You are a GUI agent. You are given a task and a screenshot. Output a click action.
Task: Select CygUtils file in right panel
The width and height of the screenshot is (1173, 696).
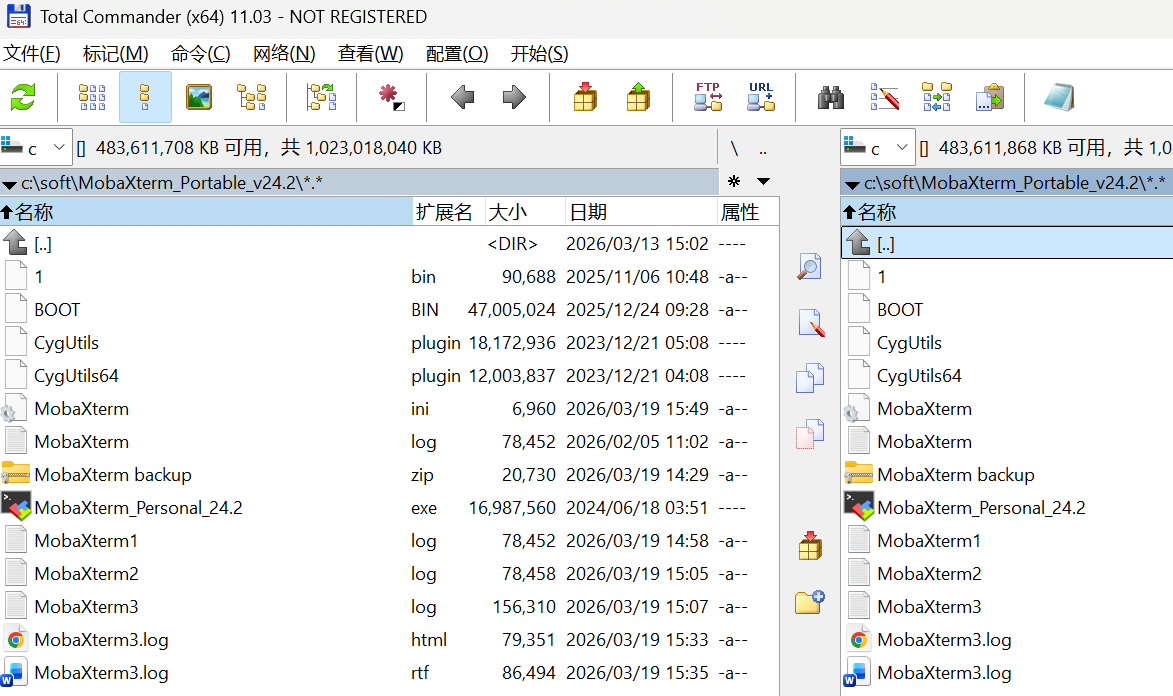click(x=1007, y=343)
